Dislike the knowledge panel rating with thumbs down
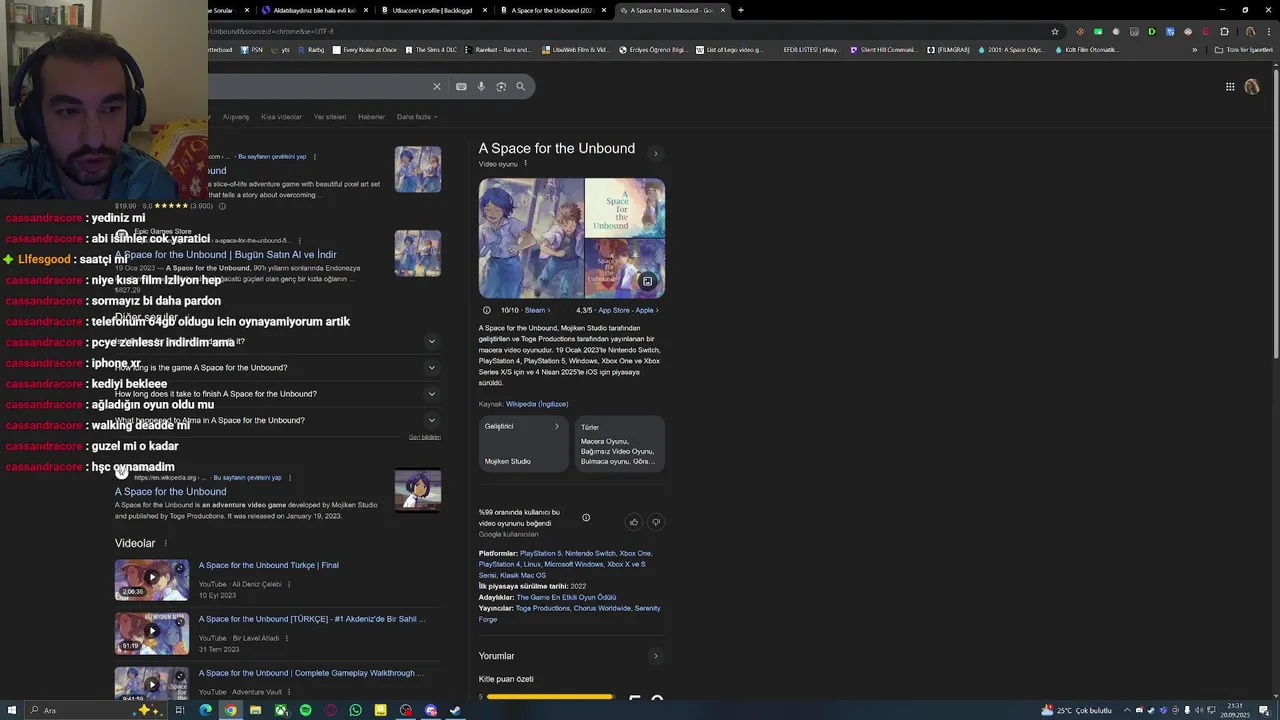 (656, 522)
